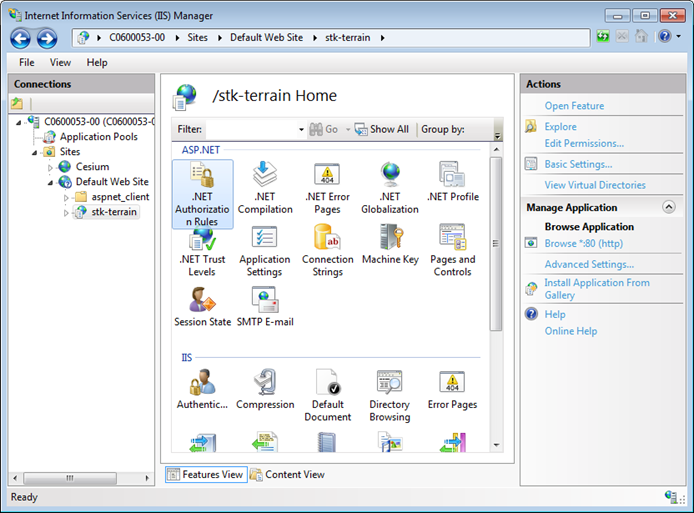This screenshot has height=513, width=694.
Task: Click the Home icon in top toolbar
Action: (x=641, y=36)
